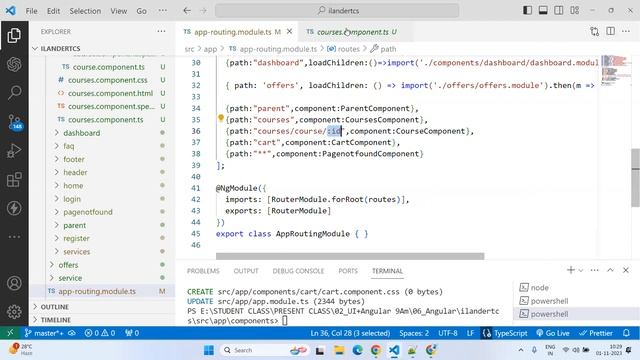Viewport: 640px width, 360px height.
Task: Open the Accounts menu icon
Action: pos(14,283)
